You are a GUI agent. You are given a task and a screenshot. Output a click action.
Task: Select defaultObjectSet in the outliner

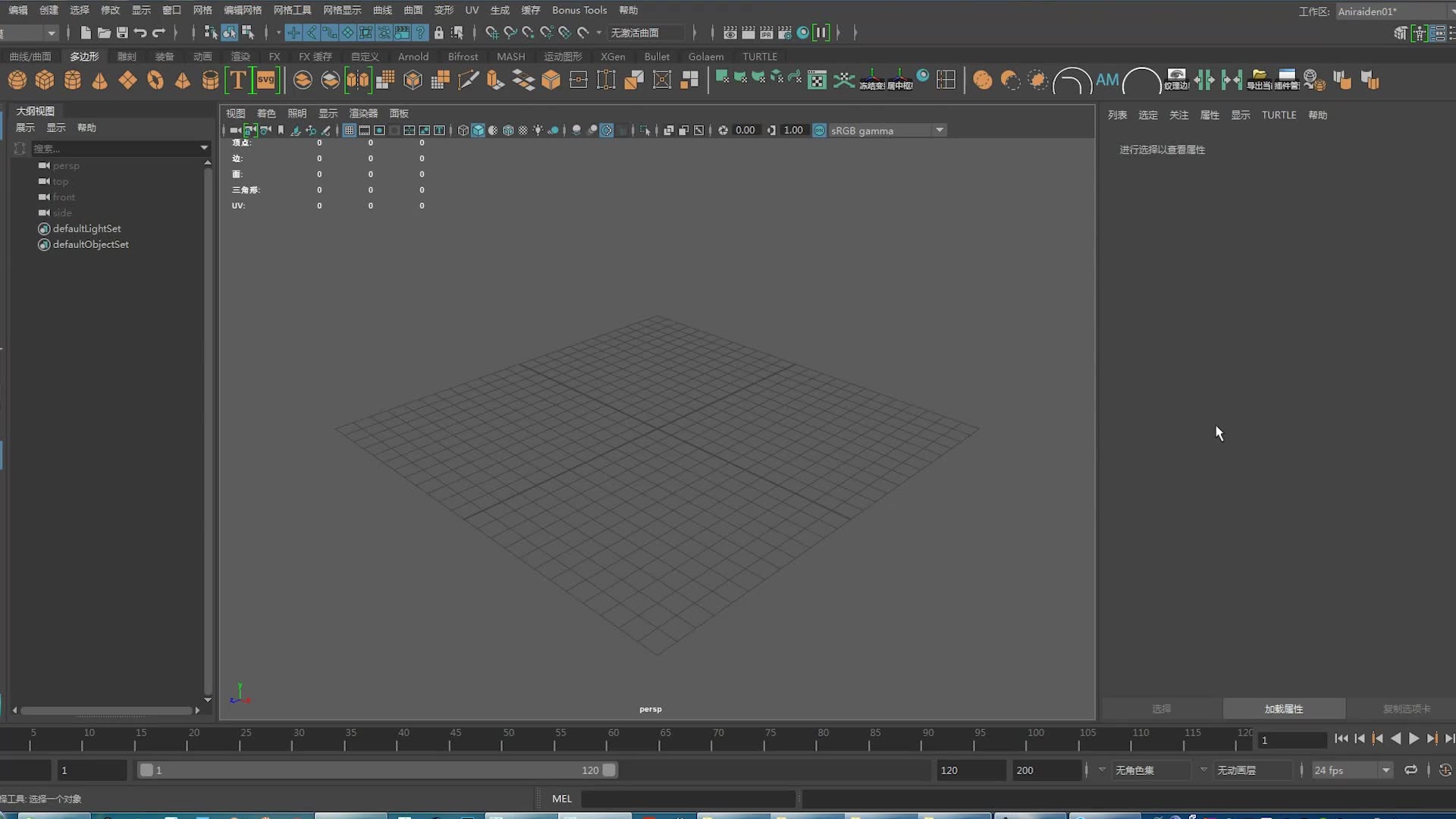click(x=90, y=244)
